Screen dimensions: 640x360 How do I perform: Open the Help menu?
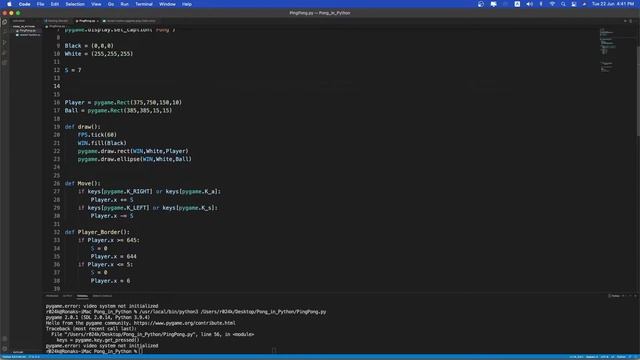(x=187, y=4)
